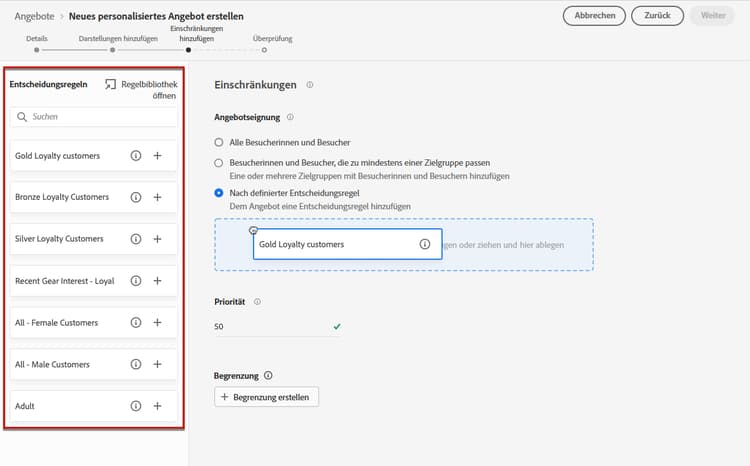This screenshot has height=466, width=750.
Task: Choose Nach definierter Entscheidungsregel radio
Action: [219, 192]
